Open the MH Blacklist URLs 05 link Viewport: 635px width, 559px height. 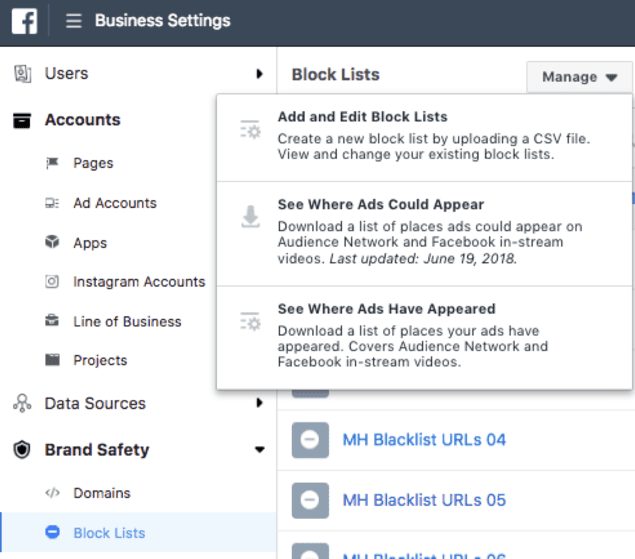pyautogui.click(x=424, y=500)
